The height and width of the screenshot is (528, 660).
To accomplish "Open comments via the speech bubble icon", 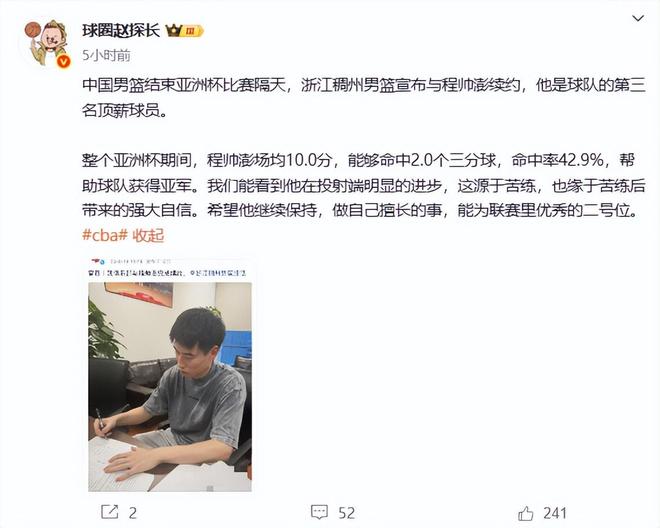I will (x=319, y=512).
